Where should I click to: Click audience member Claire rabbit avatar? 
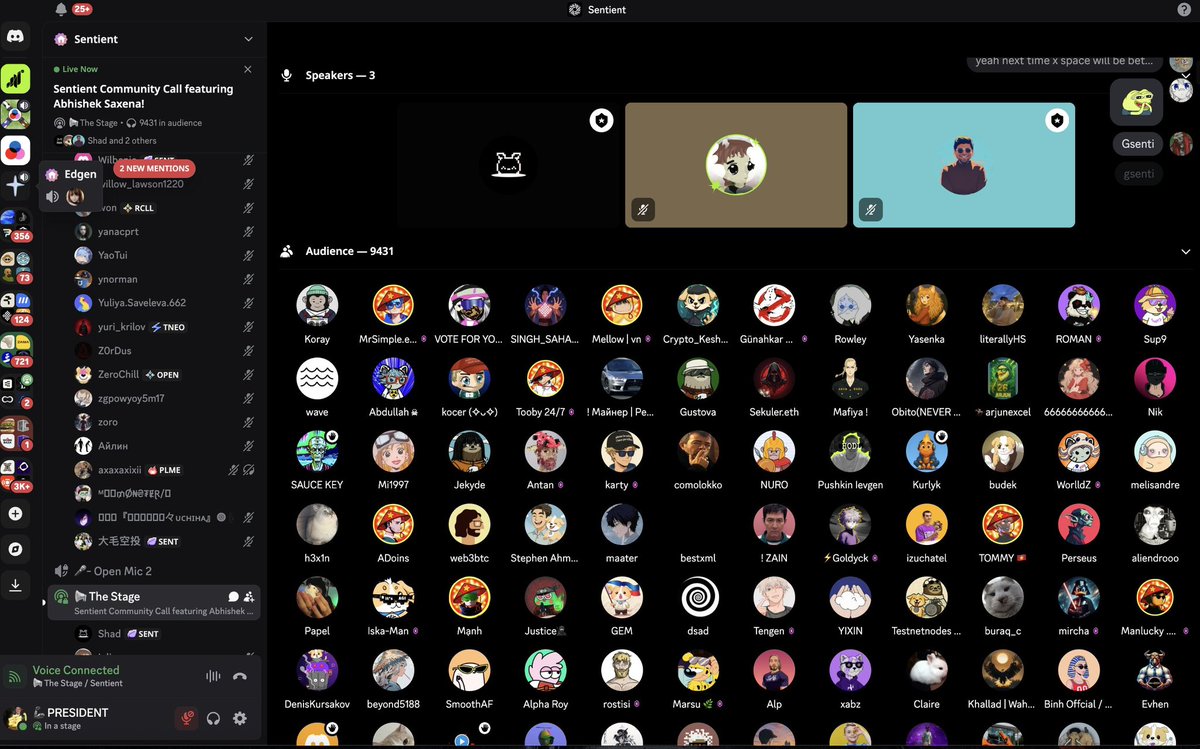coord(927,670)
